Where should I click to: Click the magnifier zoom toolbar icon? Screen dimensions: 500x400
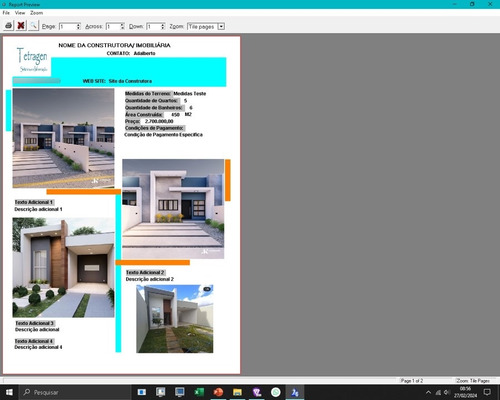coord(33,26)
